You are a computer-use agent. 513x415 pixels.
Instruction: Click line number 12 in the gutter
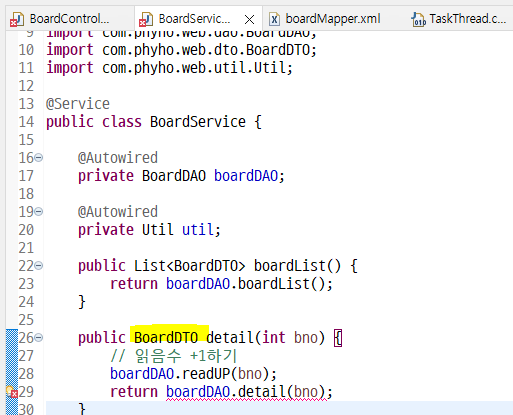pos(26,86)
